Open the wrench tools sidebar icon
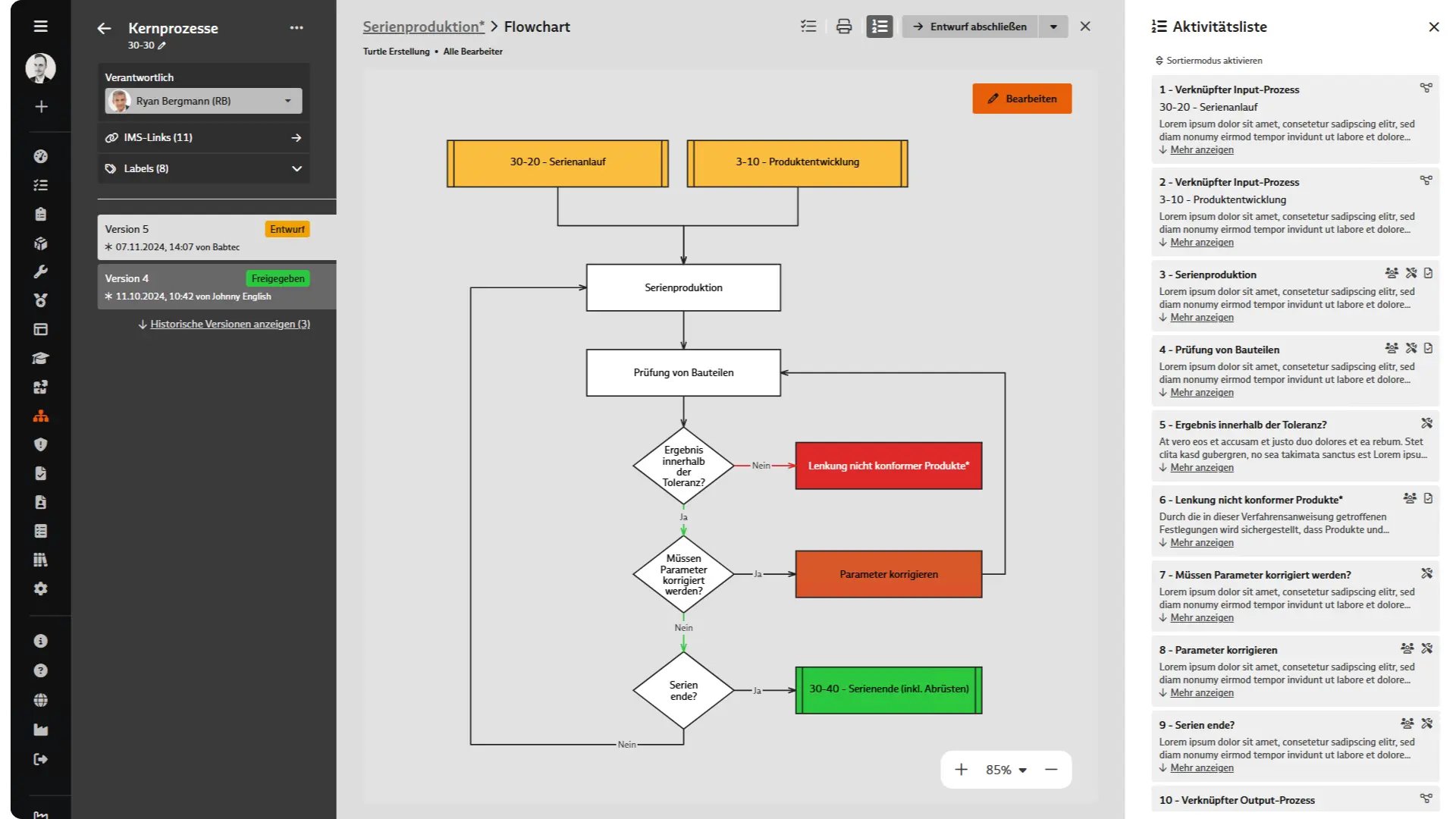Image resolution: width=1456 pixels, height=819 pixels. 41,271
